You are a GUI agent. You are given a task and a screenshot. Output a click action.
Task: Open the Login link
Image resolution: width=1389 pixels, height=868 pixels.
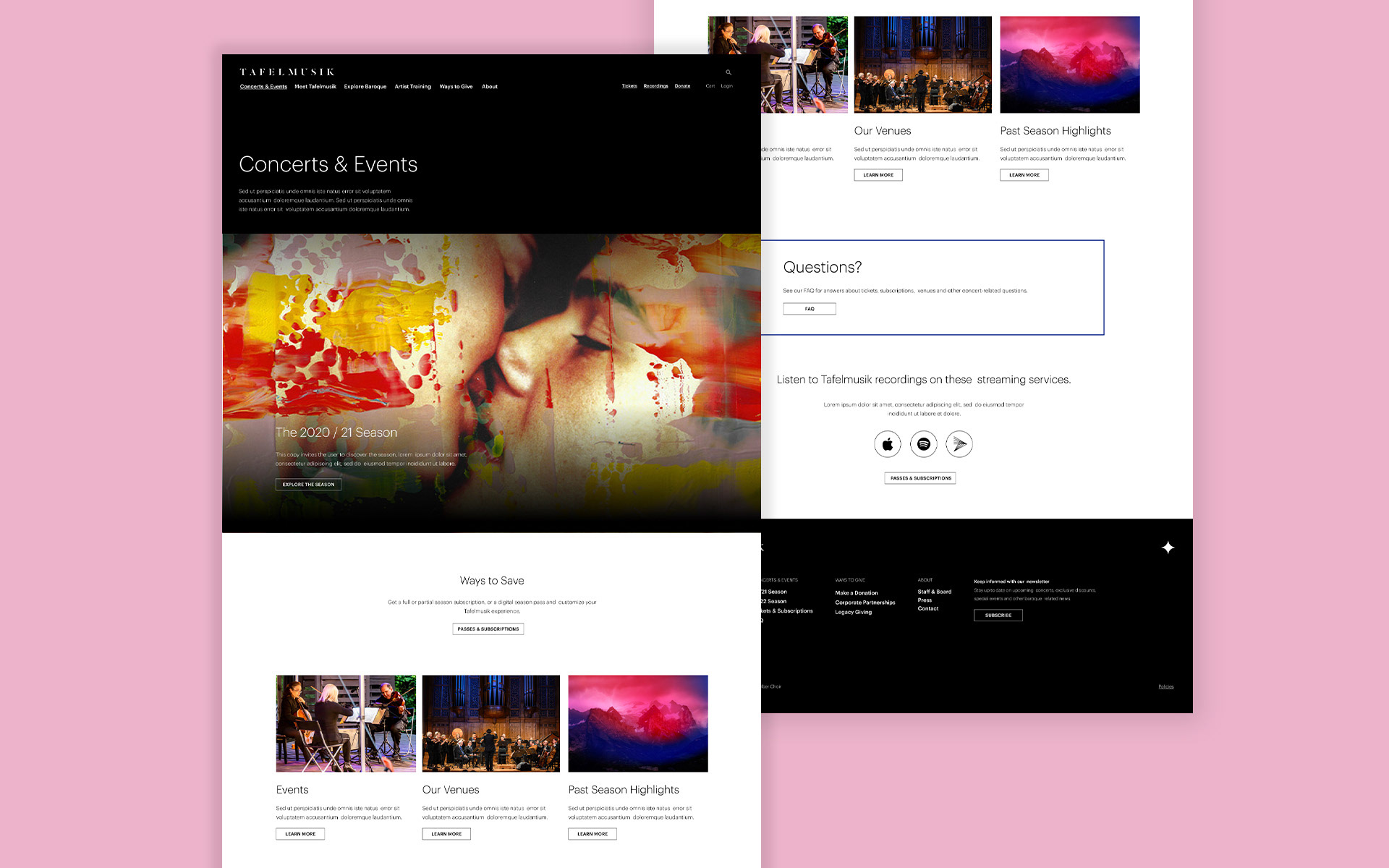pyautogui.click(x=726, y=86)
